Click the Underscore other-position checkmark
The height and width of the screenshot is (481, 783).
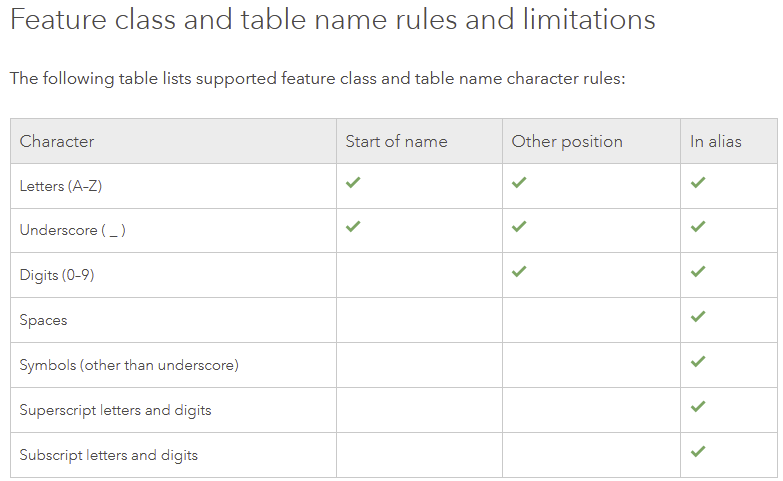[519, 227]
